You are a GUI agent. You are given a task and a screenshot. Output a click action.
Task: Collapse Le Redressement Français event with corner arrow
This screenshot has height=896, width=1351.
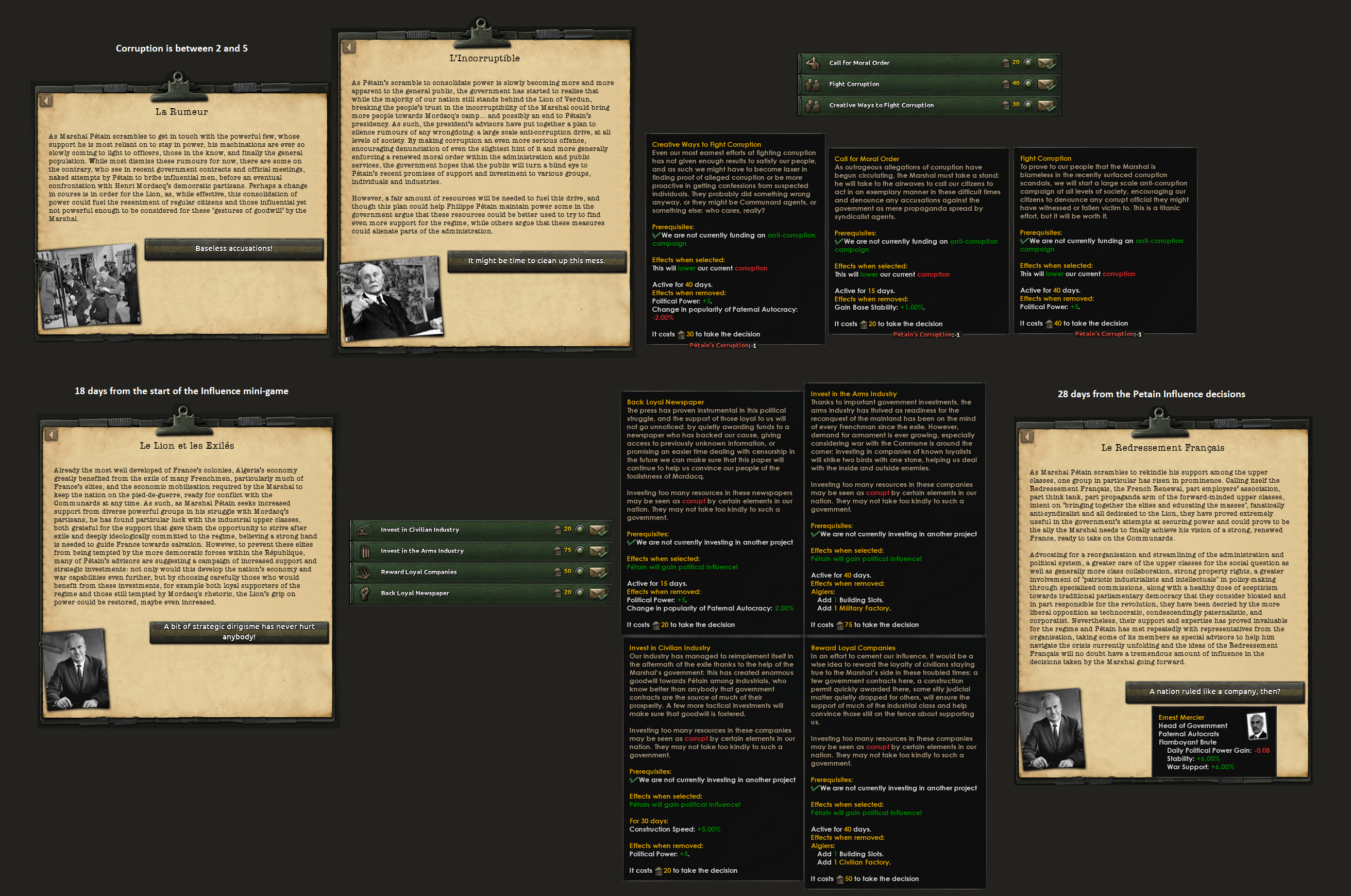click(x=1026, y=437)
